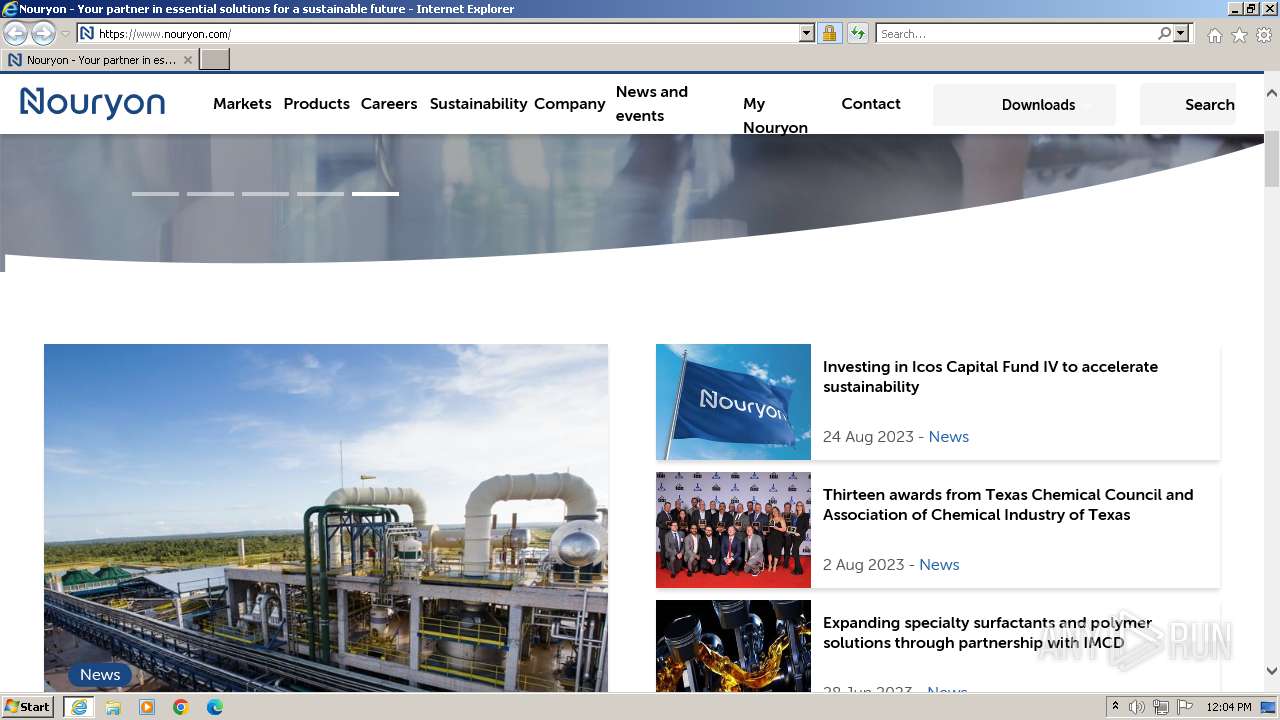The height and width of the screenshot is (720, 1280).
Task: Open the Products menu
Action: pyautogui.click(x=316, y=104)
